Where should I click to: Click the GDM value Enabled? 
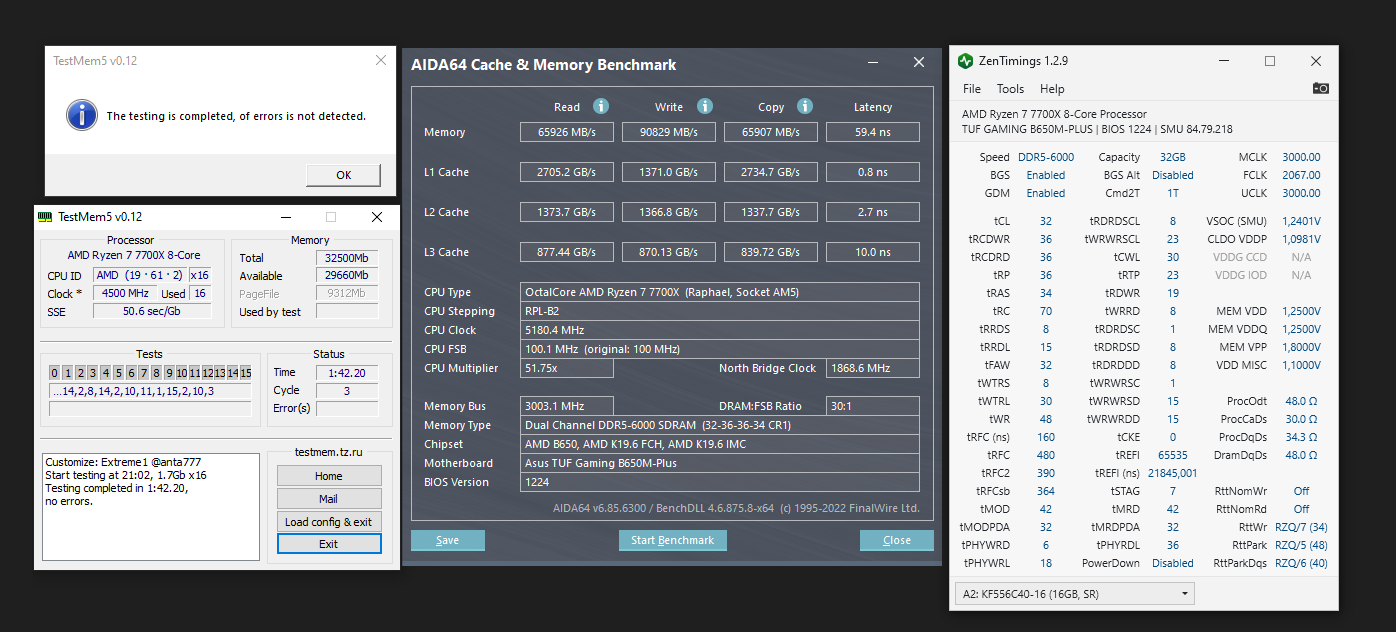pyautogui.click(x=1046, y=193)
